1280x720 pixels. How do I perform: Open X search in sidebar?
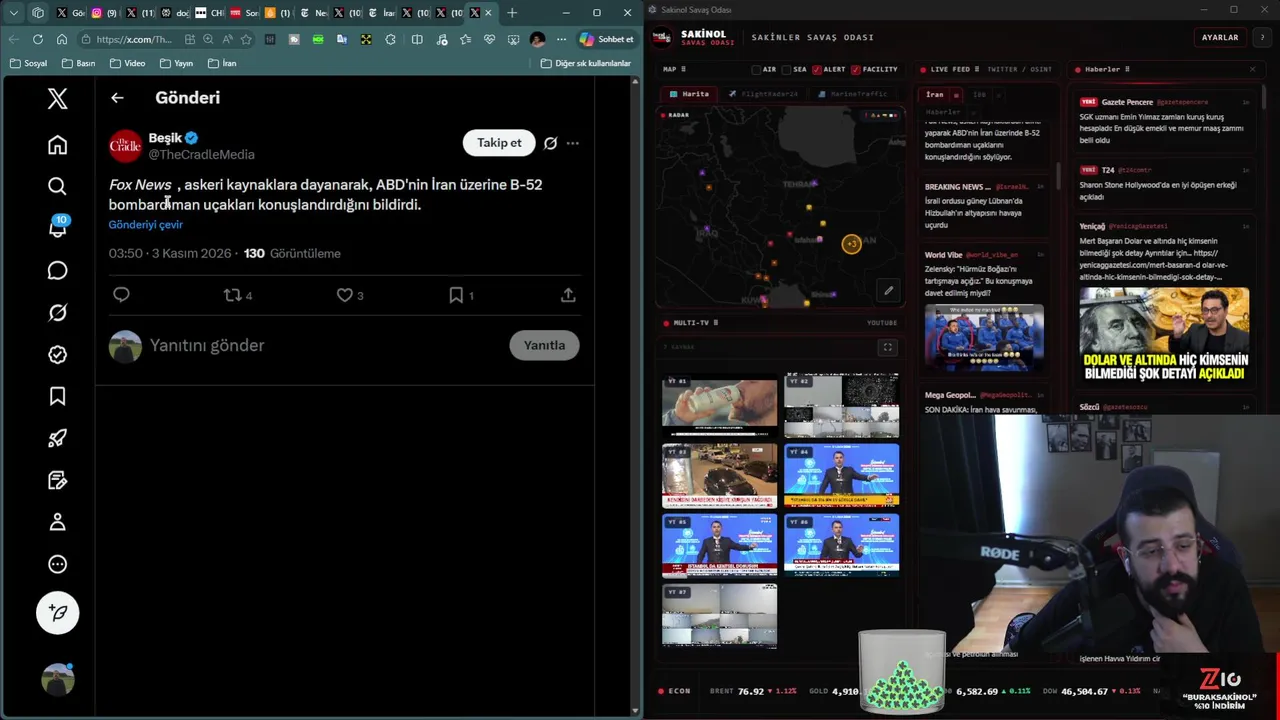click(57, 186)
